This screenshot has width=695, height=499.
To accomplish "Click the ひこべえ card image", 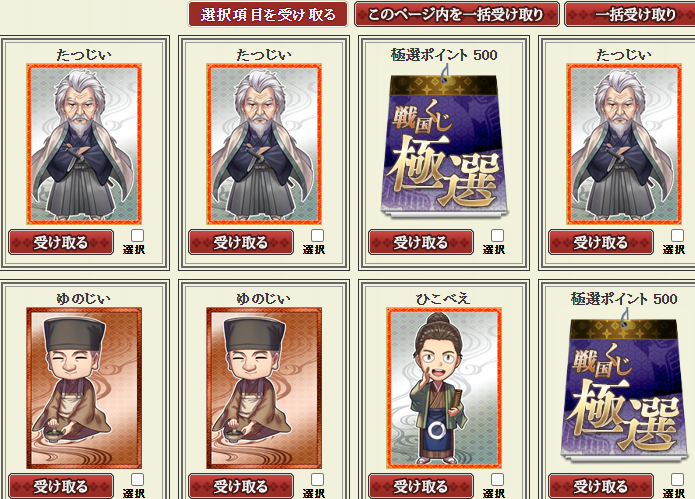I will (444, 388).
